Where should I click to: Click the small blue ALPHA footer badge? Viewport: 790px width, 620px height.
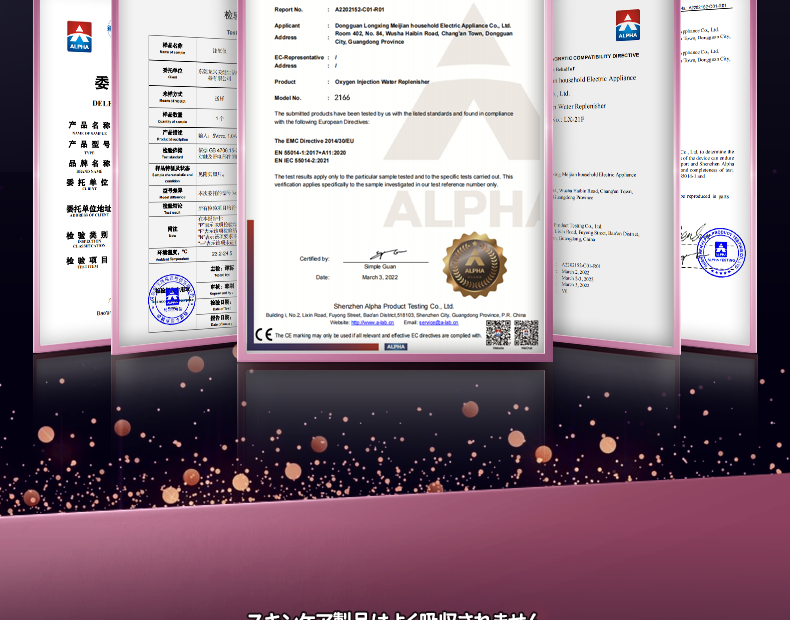tap(396, 347)
